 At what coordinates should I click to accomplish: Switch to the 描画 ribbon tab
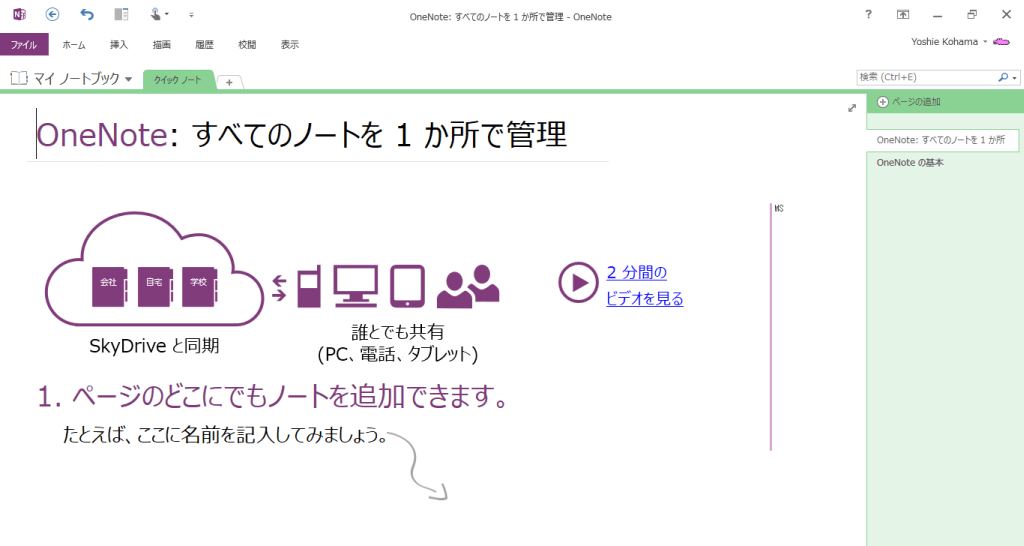[161, 44]
